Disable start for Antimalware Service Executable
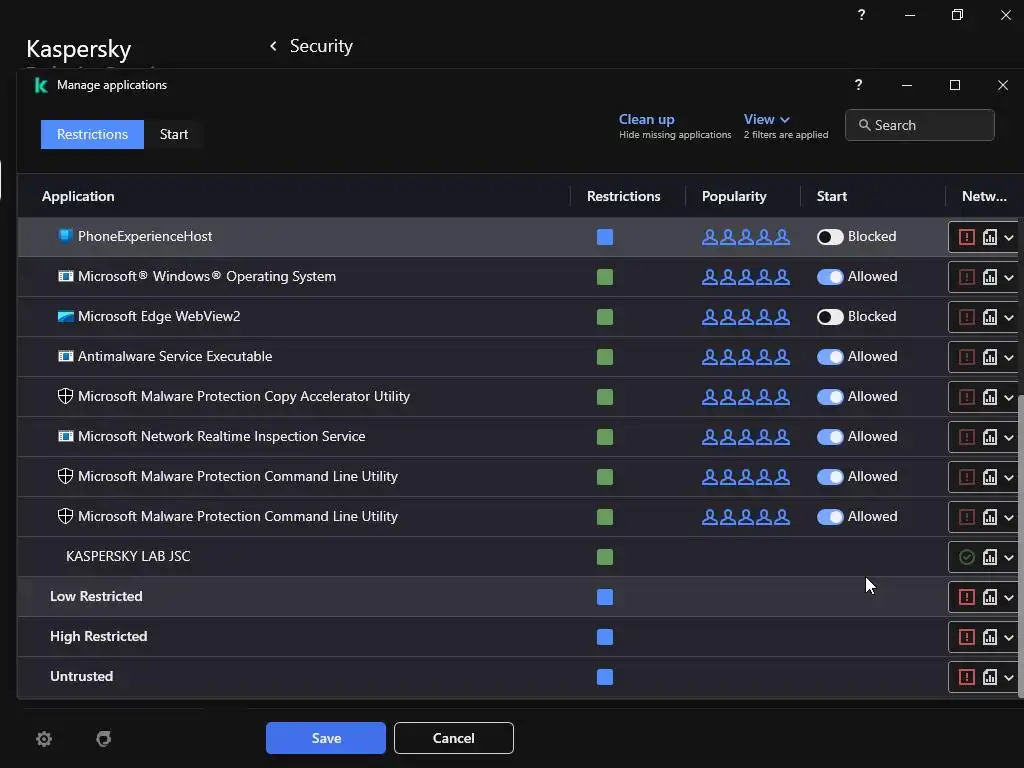 coord(830,357)
